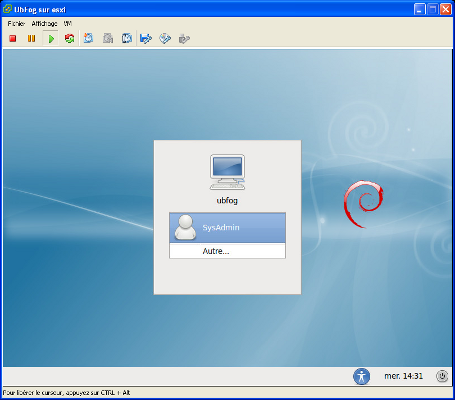Click the CD/DVD drive connect icon
Image resolution: width=455 pixels, height=400 pixels.
point(165,39)
